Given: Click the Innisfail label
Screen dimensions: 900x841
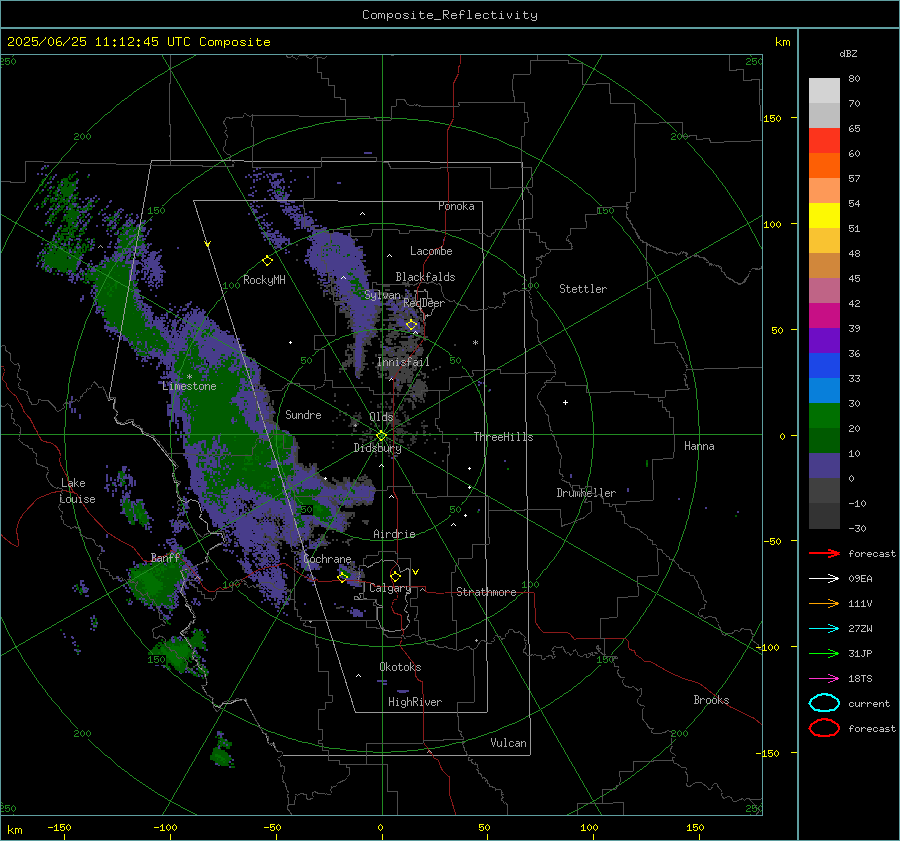Looking at the screenshot, I should tap(403, 362).
